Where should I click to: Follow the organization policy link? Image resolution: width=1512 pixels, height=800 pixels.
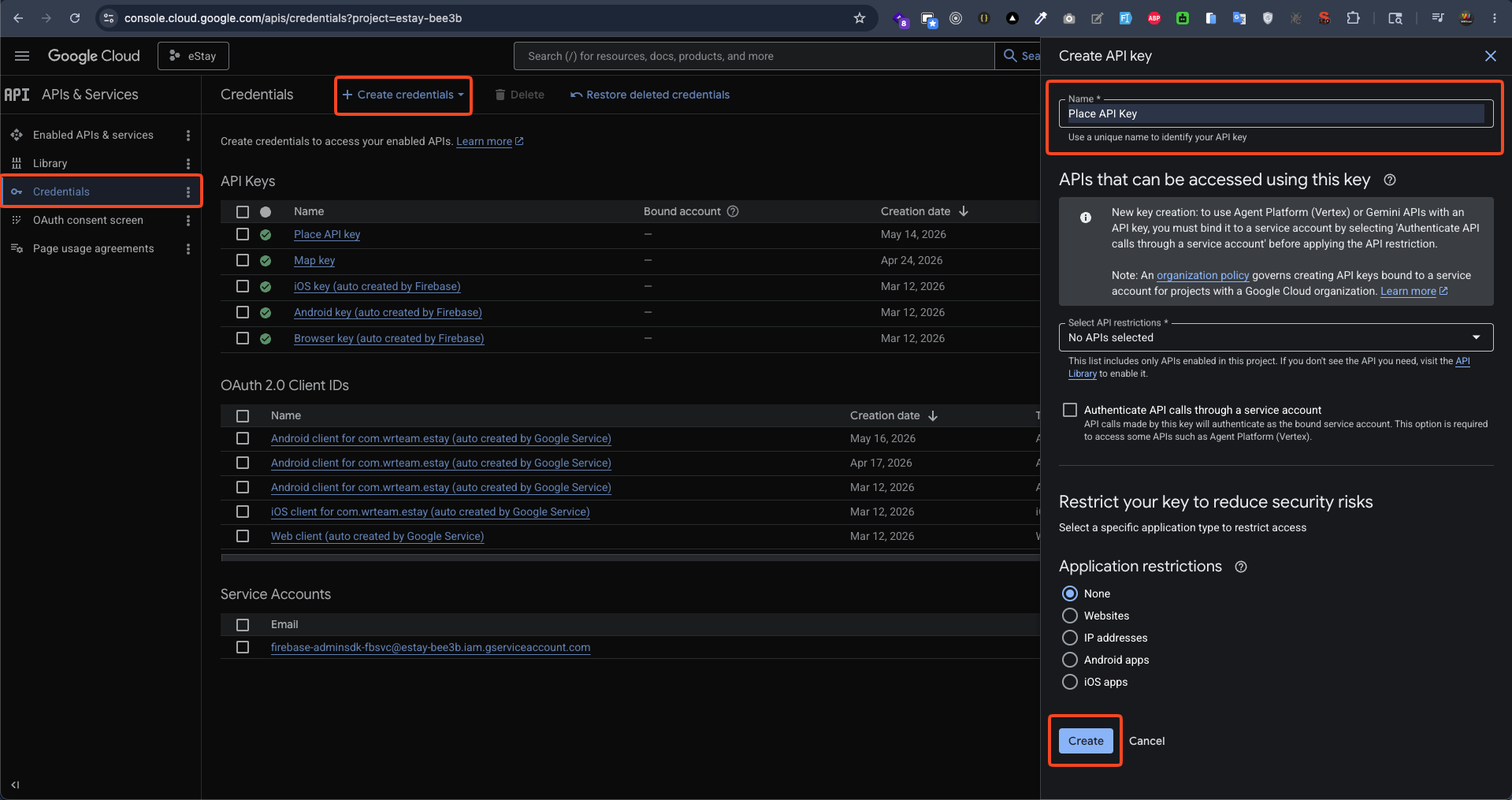(1202, 275)
